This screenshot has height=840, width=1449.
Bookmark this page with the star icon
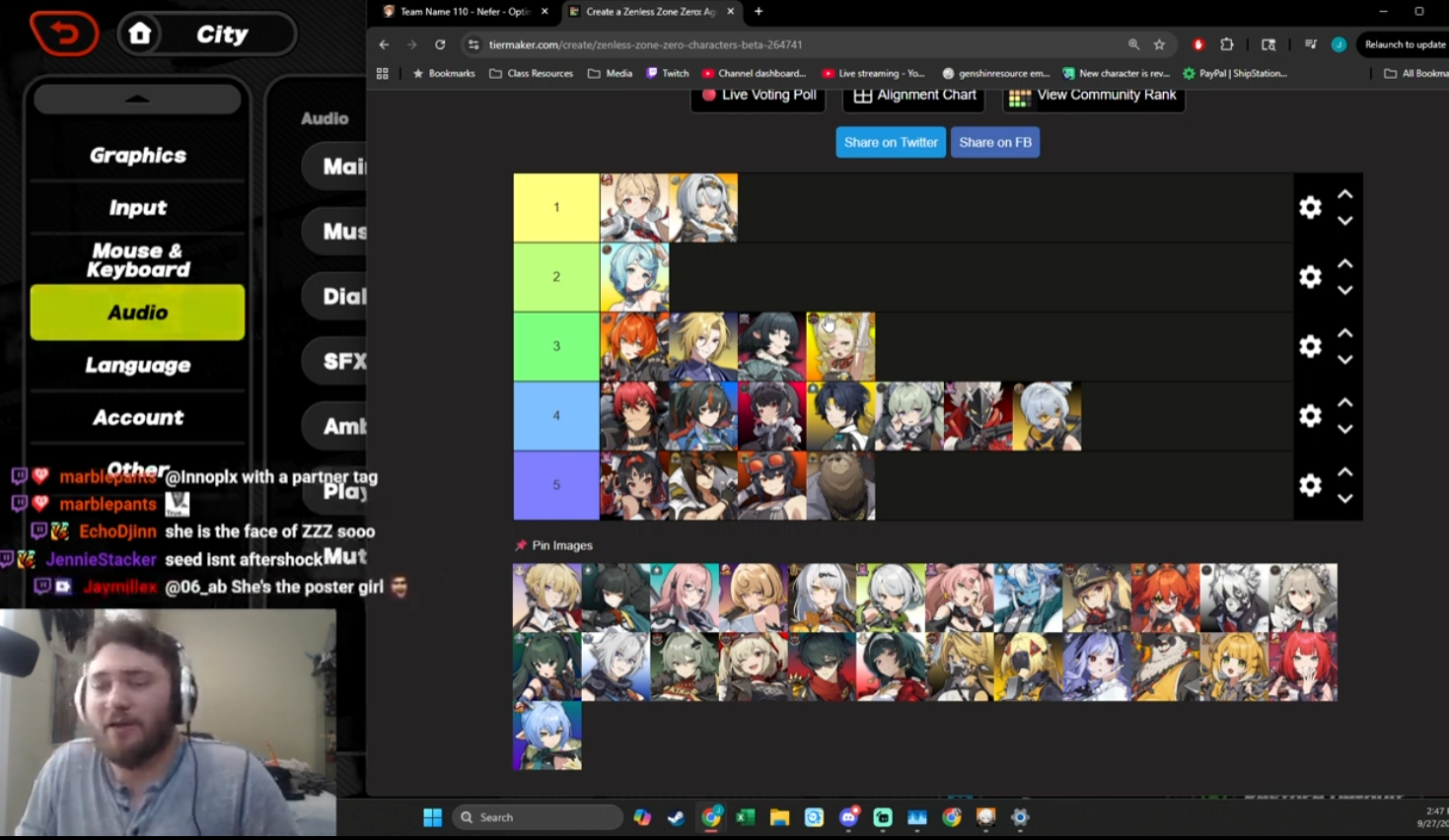coord(1159,44)
